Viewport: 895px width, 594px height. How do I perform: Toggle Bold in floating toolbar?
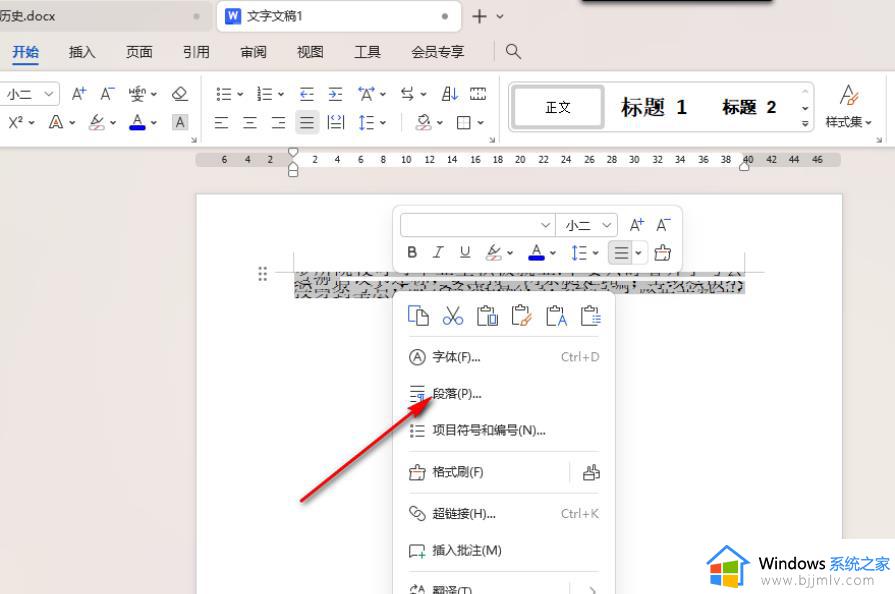point(412,252)
